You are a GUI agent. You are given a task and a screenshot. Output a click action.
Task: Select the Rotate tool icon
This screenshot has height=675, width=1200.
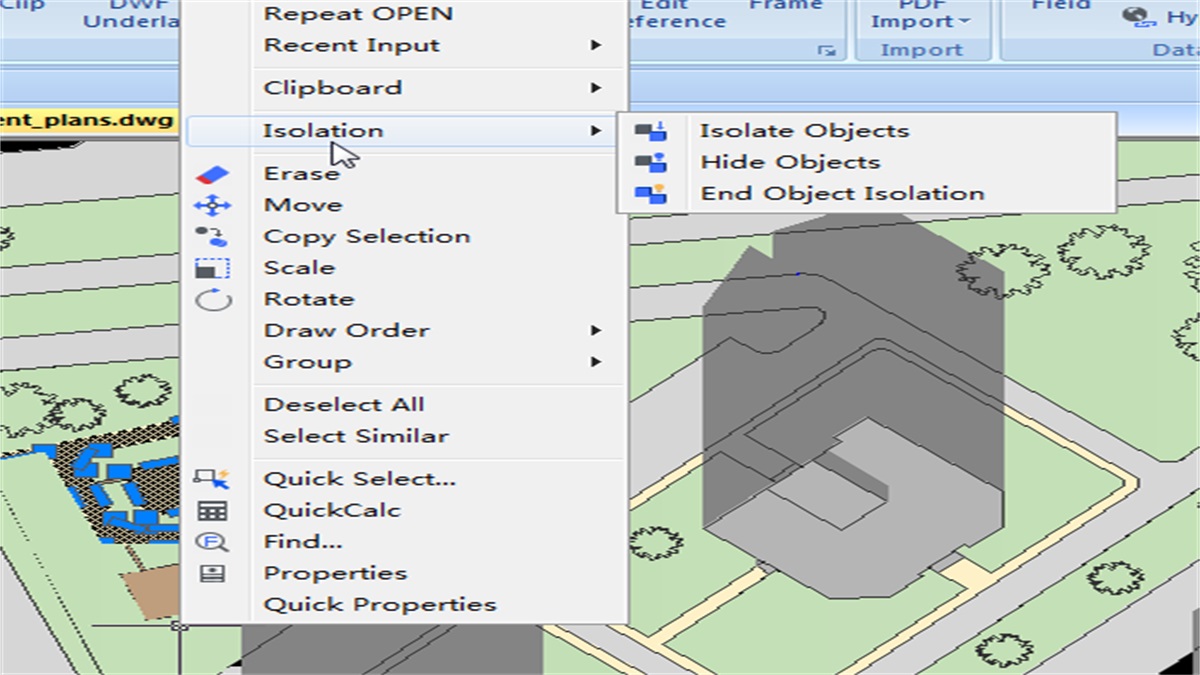click(x=212, y=298)
